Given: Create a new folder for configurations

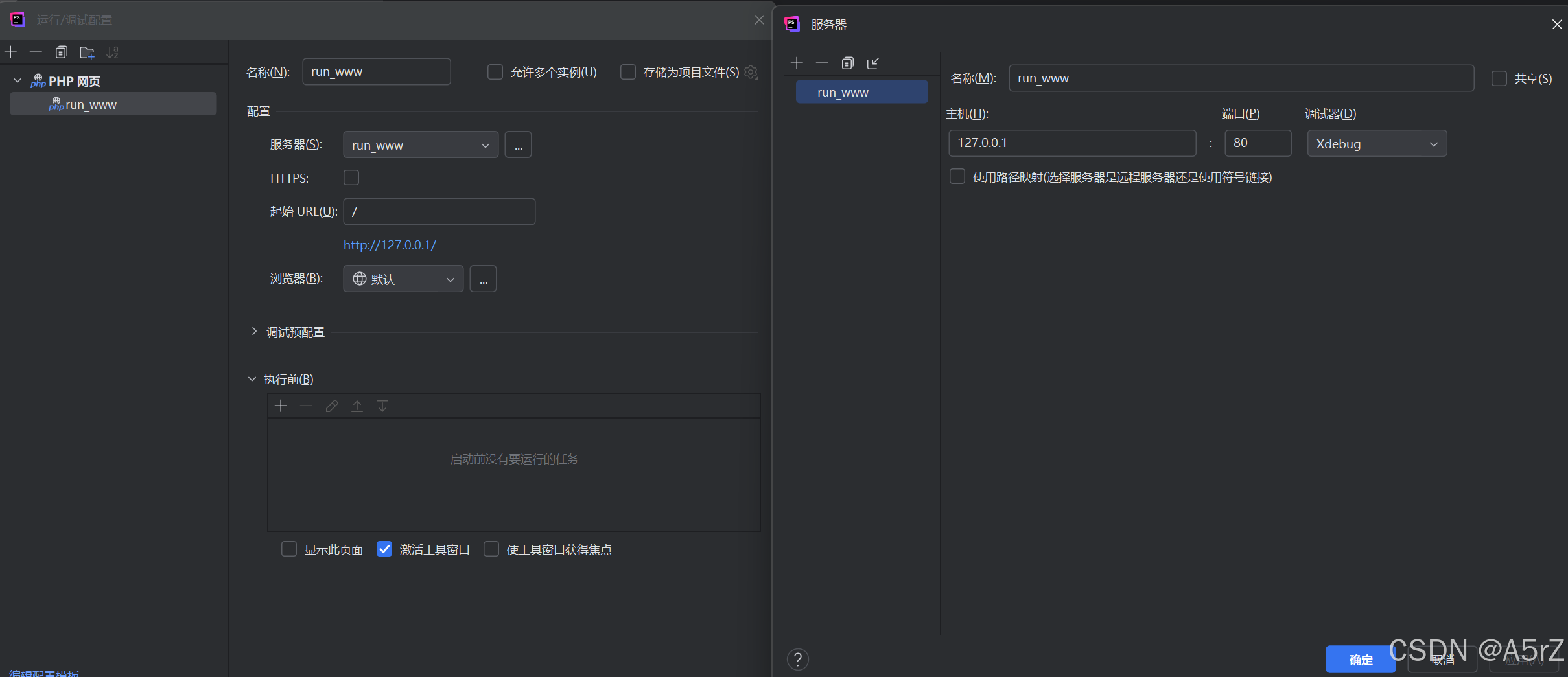Looking at the screenshot, I should [86, 52].
